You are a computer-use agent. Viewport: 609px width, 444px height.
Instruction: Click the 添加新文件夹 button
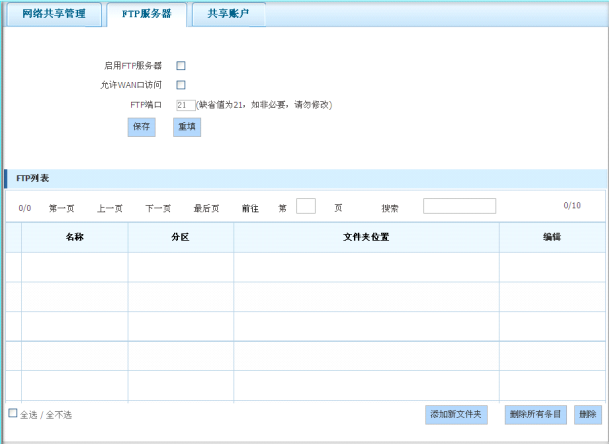[456, 414]
